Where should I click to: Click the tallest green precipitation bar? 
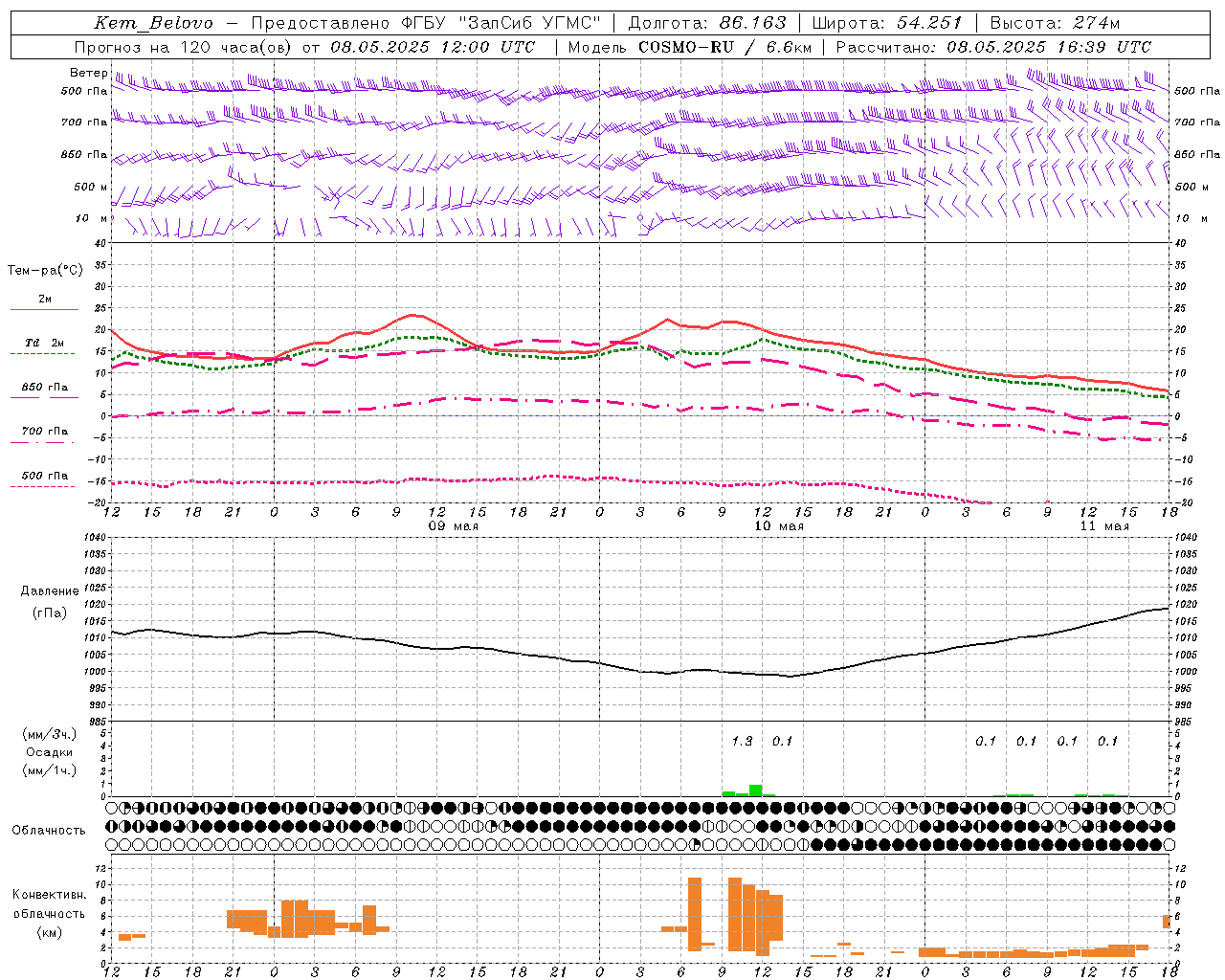756,791
